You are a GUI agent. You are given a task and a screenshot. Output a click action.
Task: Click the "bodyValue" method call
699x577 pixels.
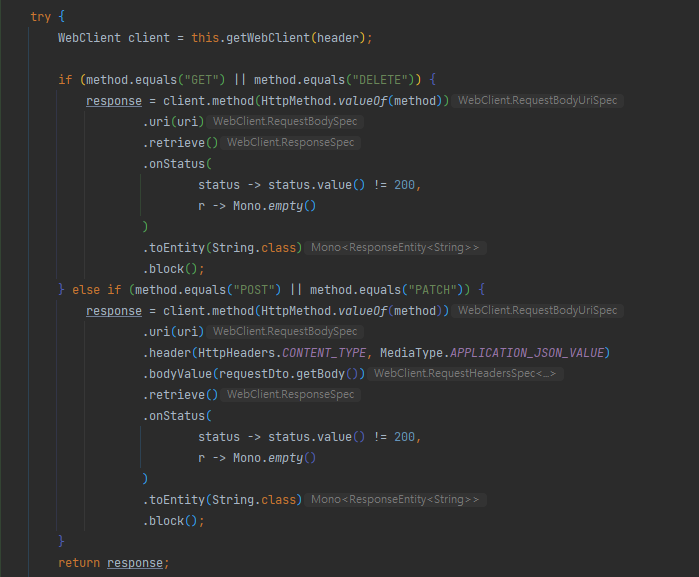tap(181, 374)
